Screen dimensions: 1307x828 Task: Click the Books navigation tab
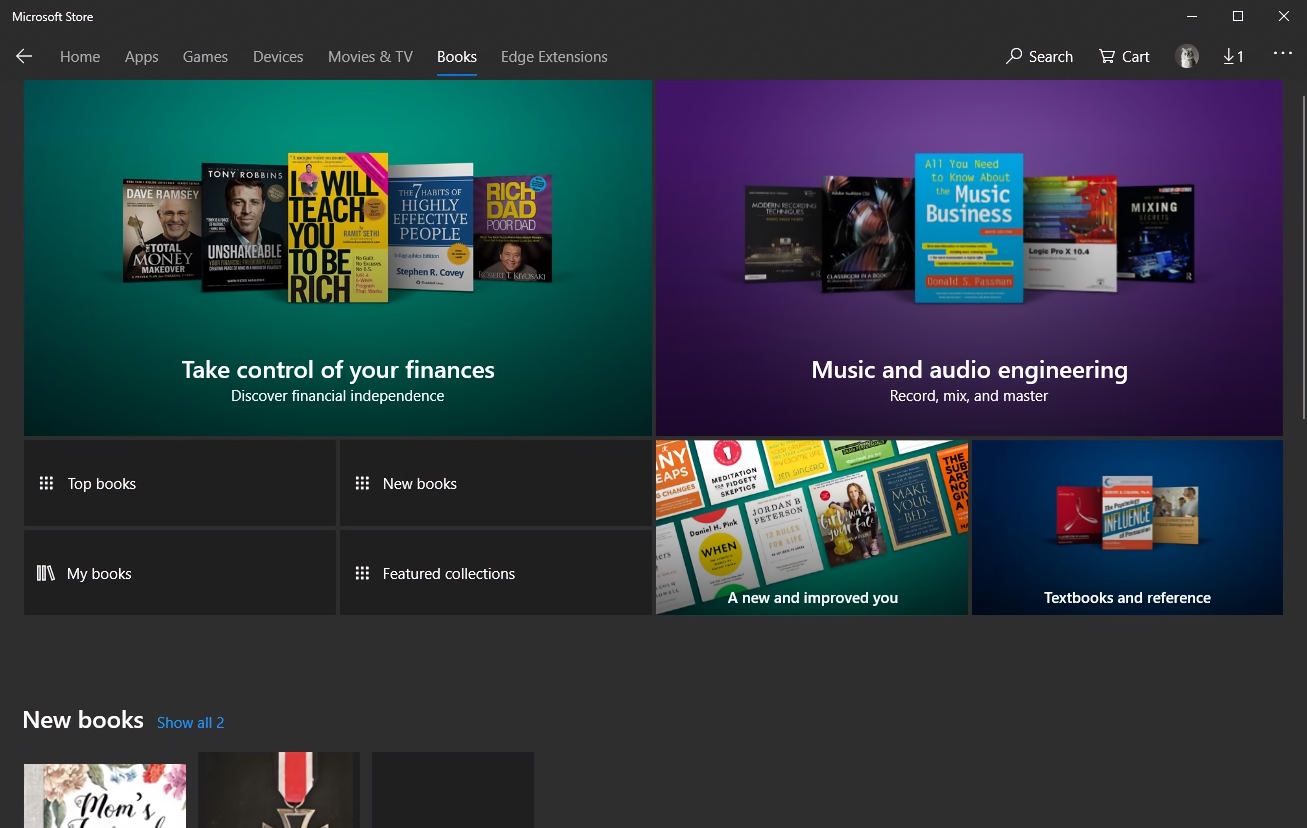point(457,56)
